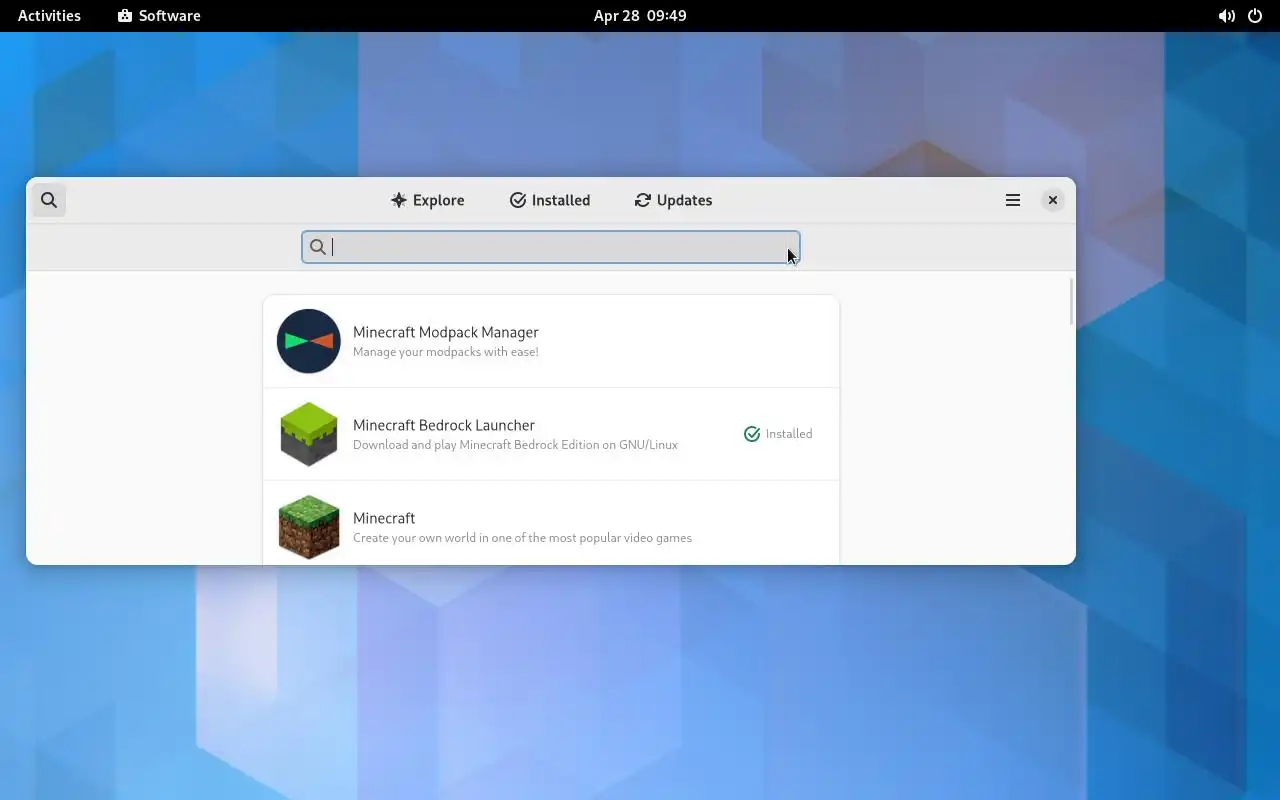Image resolution: width=1280 pixels, height=800 pixels.
Task: Open the Minecraft Modpack Manager icon
Action: (309, 341)
